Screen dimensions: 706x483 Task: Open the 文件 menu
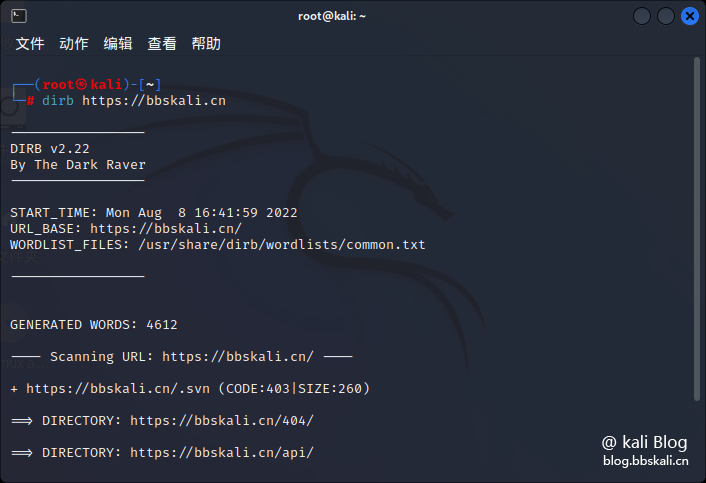(30, 44)
